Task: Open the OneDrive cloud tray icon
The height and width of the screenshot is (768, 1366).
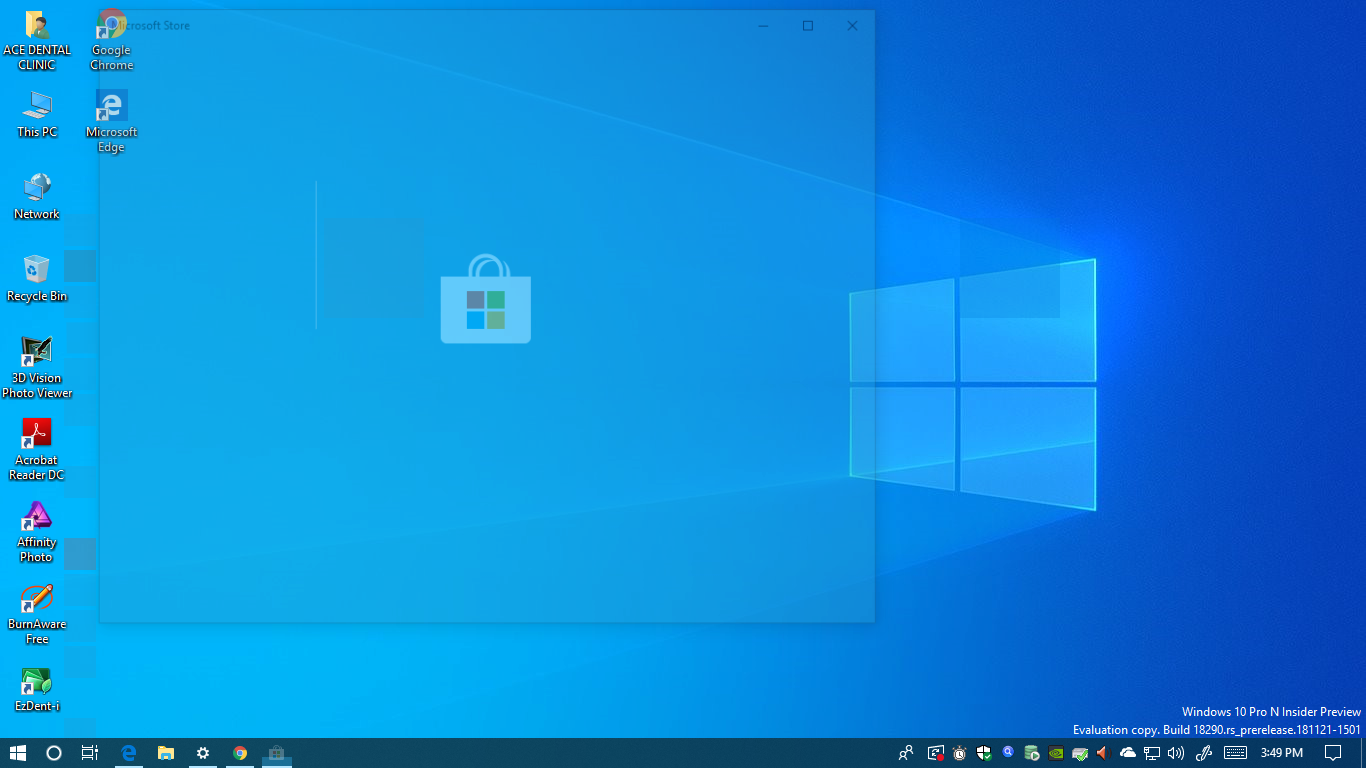Action: click(x=1128, y=753)
